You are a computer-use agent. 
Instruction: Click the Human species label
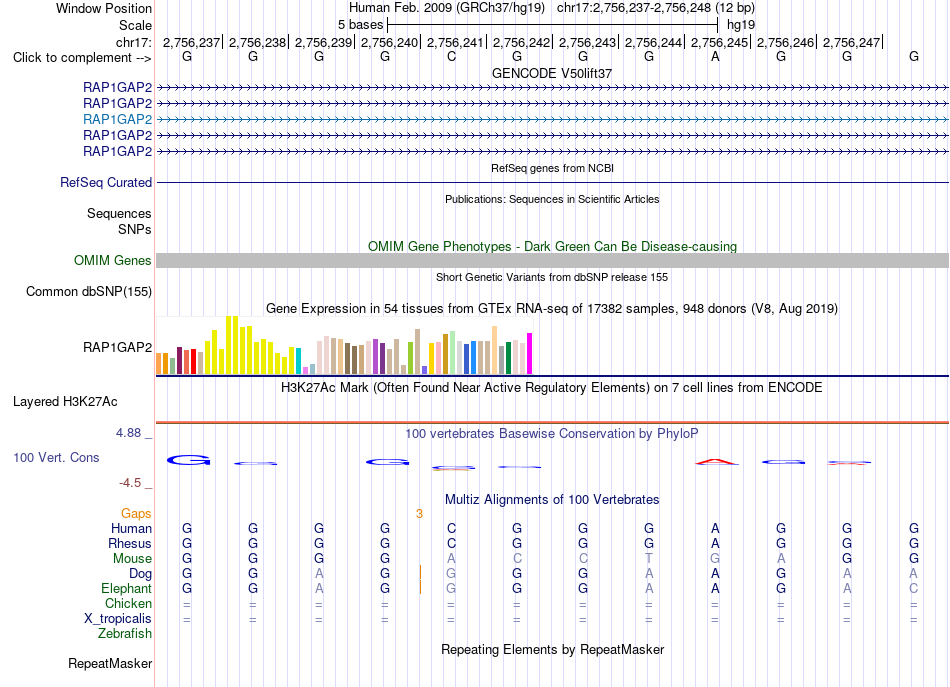coord(131,528)
